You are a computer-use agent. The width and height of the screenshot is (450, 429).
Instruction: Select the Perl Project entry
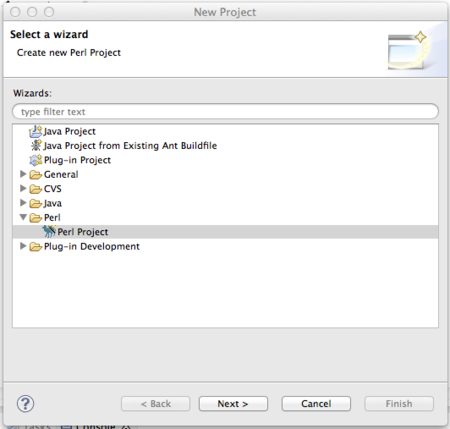225,232
